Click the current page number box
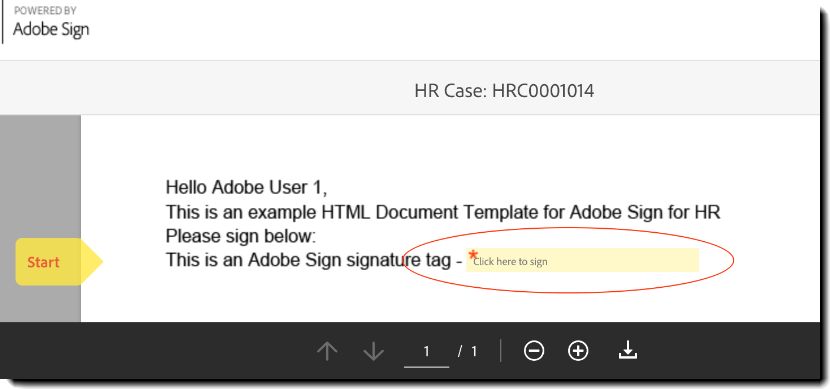The image size is (830, 389). point(426,351)
